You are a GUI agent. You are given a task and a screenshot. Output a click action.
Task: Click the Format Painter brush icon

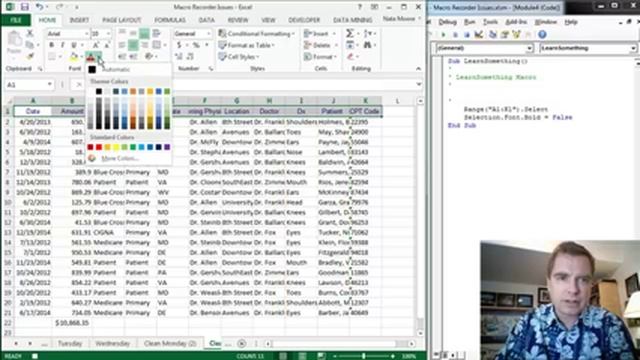point(30,56)
